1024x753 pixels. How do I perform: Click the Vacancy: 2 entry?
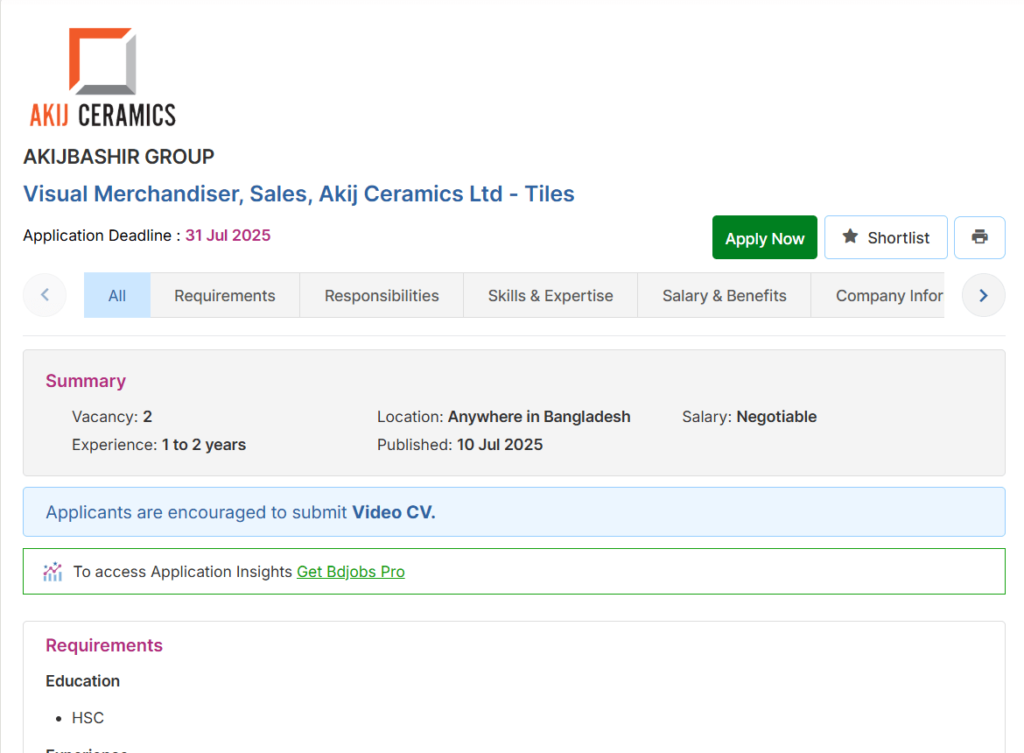coord(112,417)
